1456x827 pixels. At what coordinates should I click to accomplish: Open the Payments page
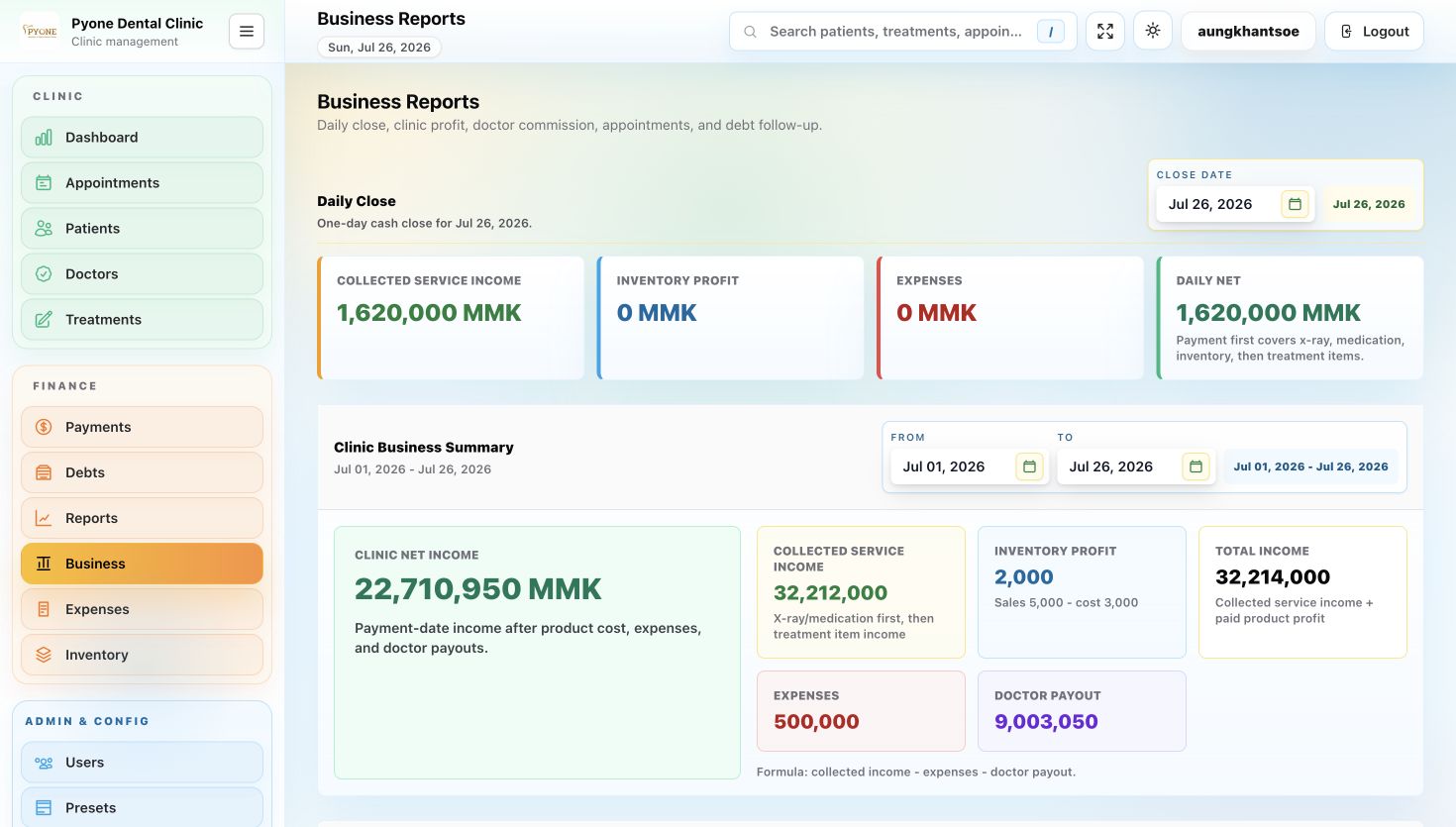142,427
